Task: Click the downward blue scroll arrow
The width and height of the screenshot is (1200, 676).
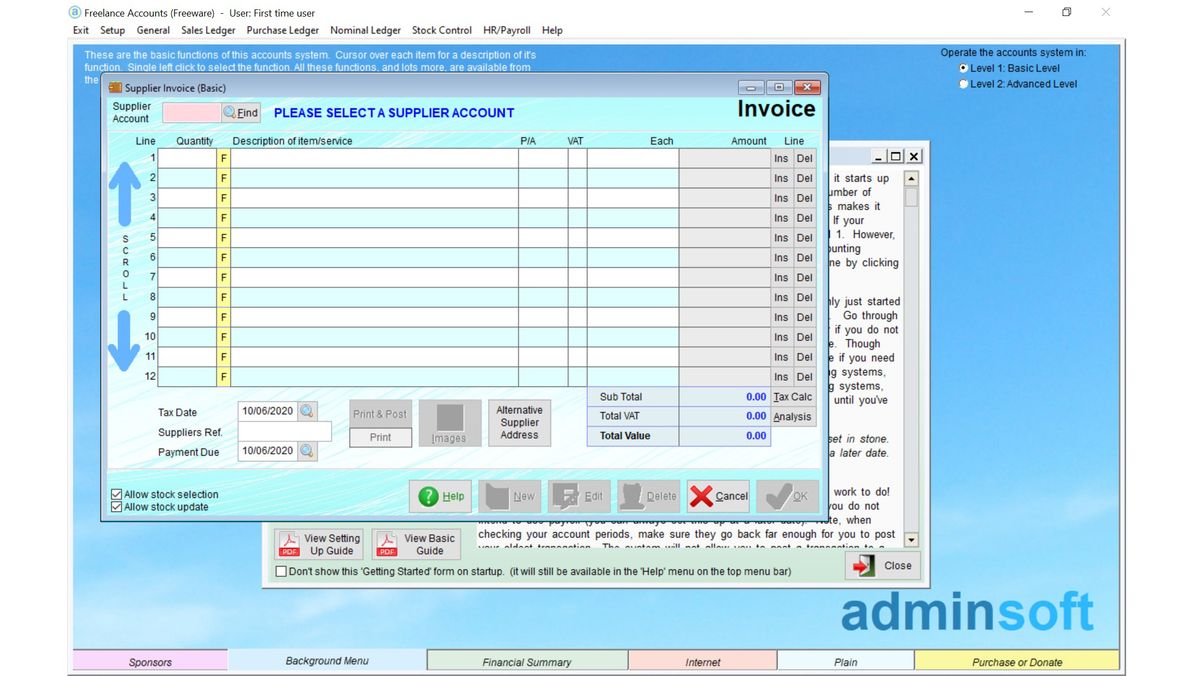Action: [124, 340]
